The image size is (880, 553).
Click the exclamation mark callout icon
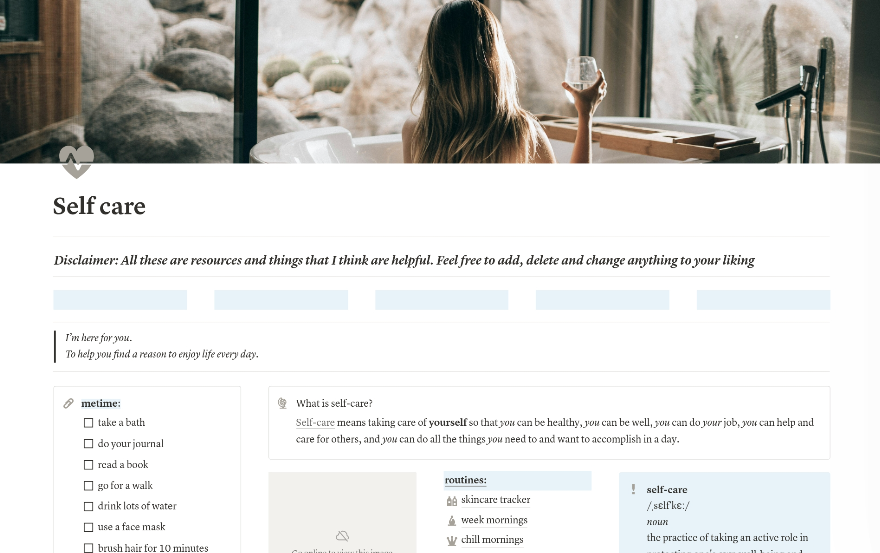click(x=633, y=490)
